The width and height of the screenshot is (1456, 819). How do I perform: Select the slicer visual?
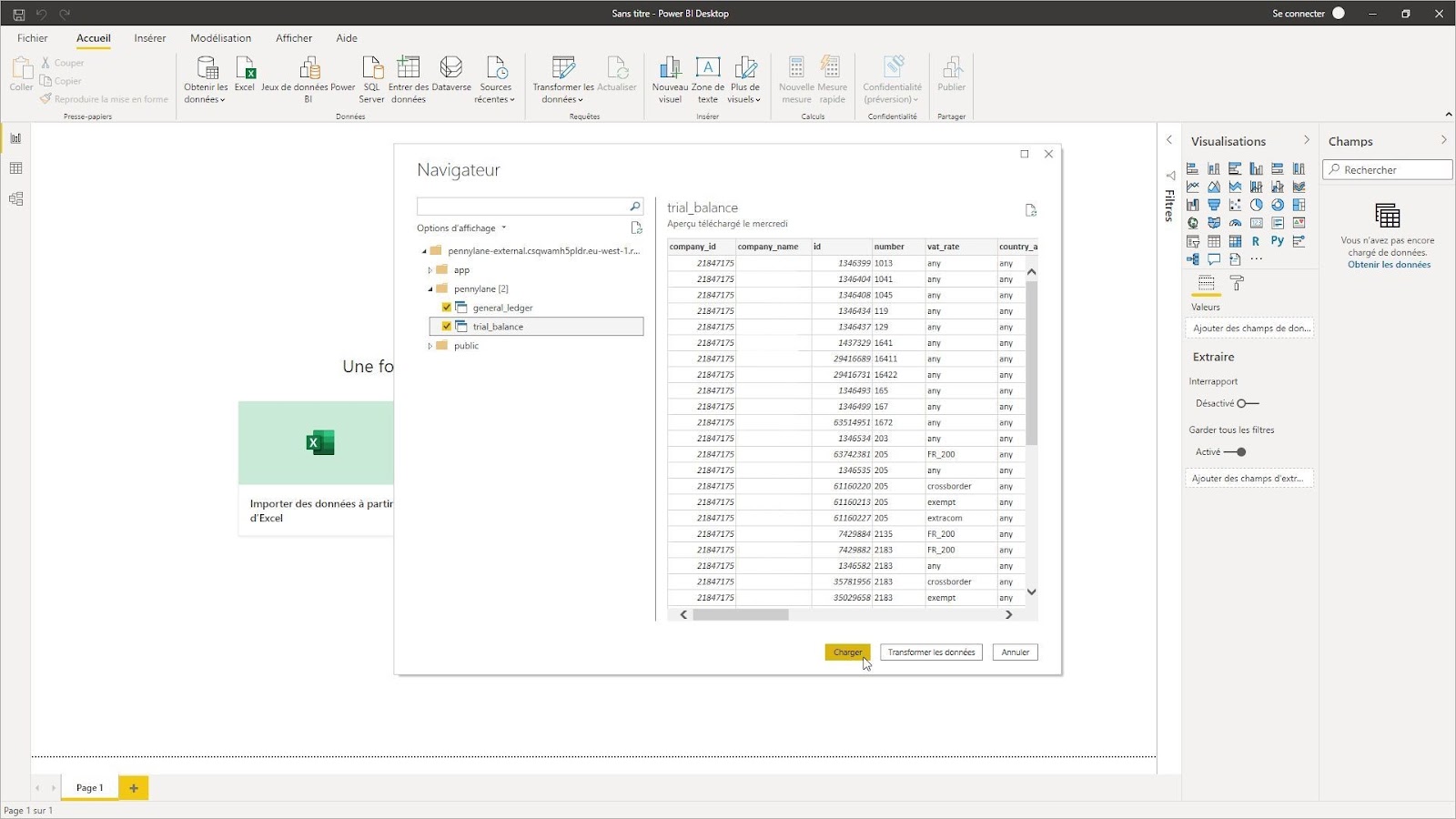point(1192,241)
